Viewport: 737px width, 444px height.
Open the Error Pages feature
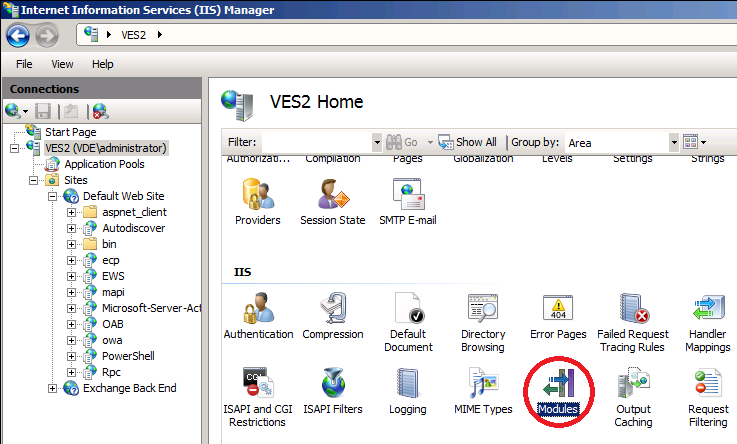558,316
